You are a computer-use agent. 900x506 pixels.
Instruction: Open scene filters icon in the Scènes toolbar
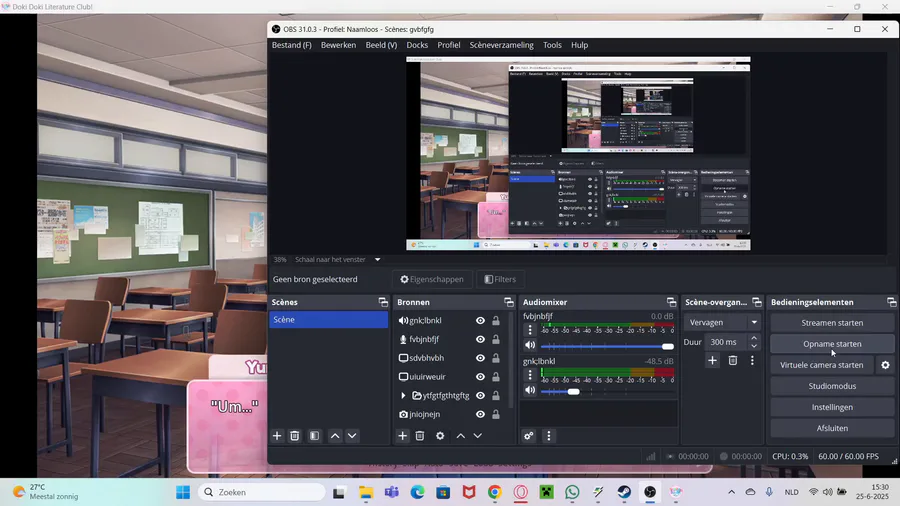pos(315,436)
